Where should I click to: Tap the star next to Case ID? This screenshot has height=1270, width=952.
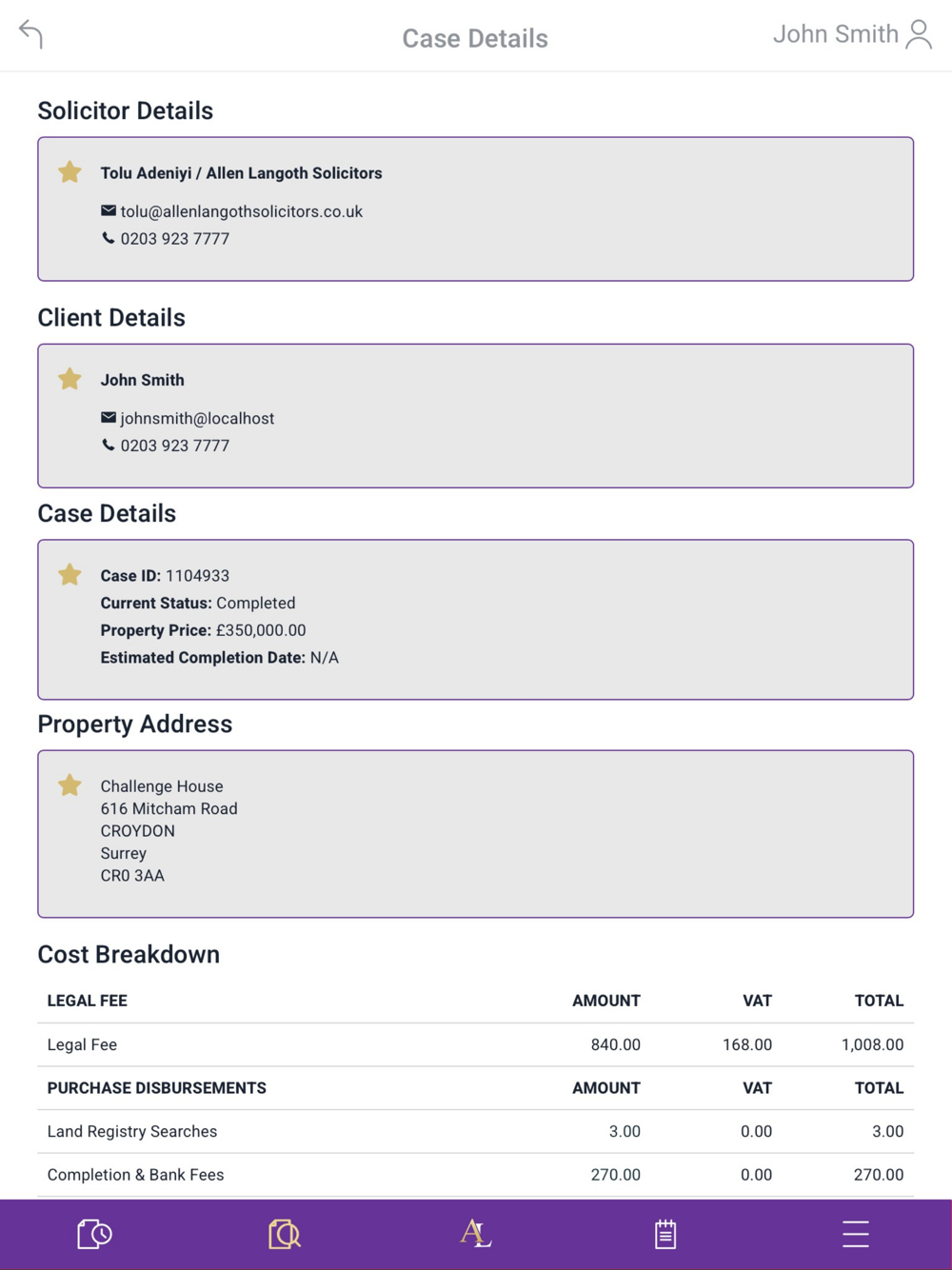[x=69, y=575]
